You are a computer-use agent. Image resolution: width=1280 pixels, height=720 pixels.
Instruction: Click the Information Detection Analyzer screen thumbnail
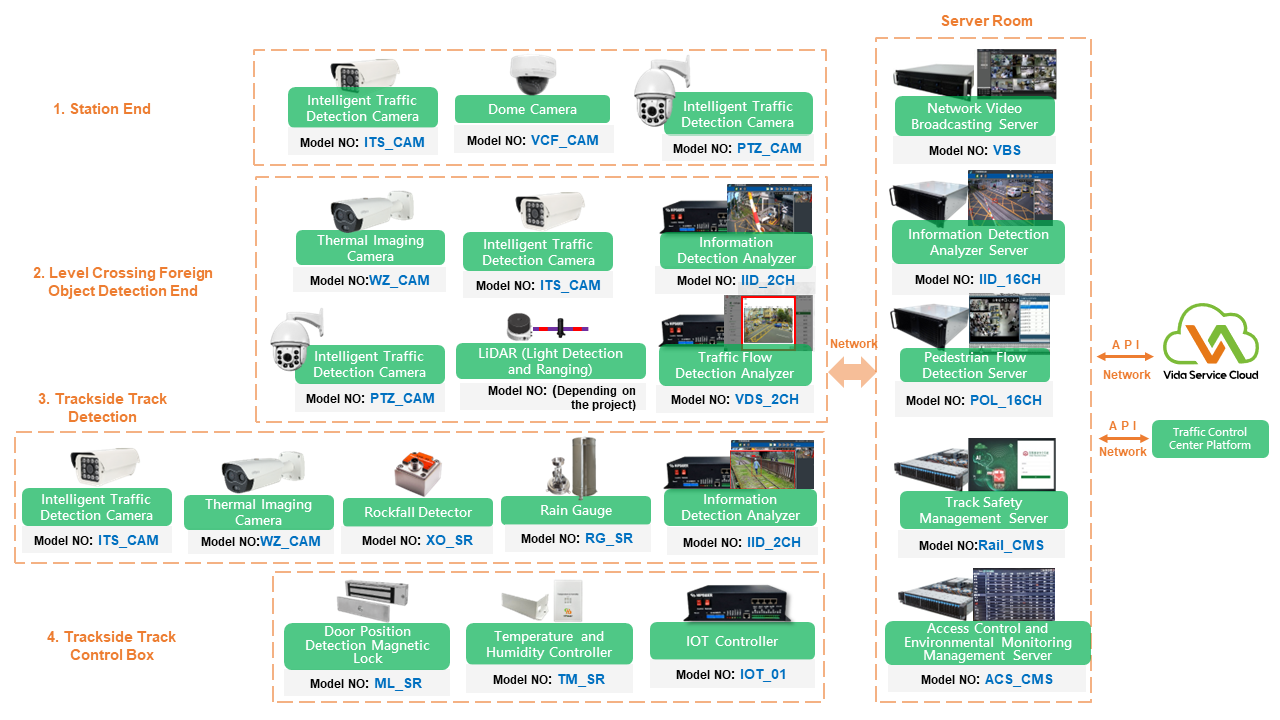coord(768,207)
